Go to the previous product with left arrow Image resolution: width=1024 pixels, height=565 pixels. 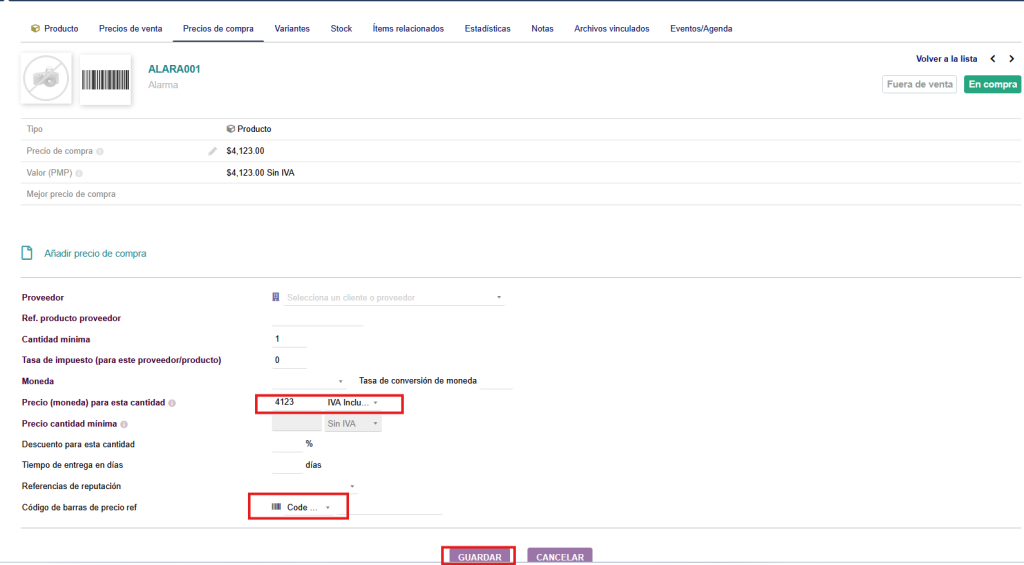(x=992, y=59)
